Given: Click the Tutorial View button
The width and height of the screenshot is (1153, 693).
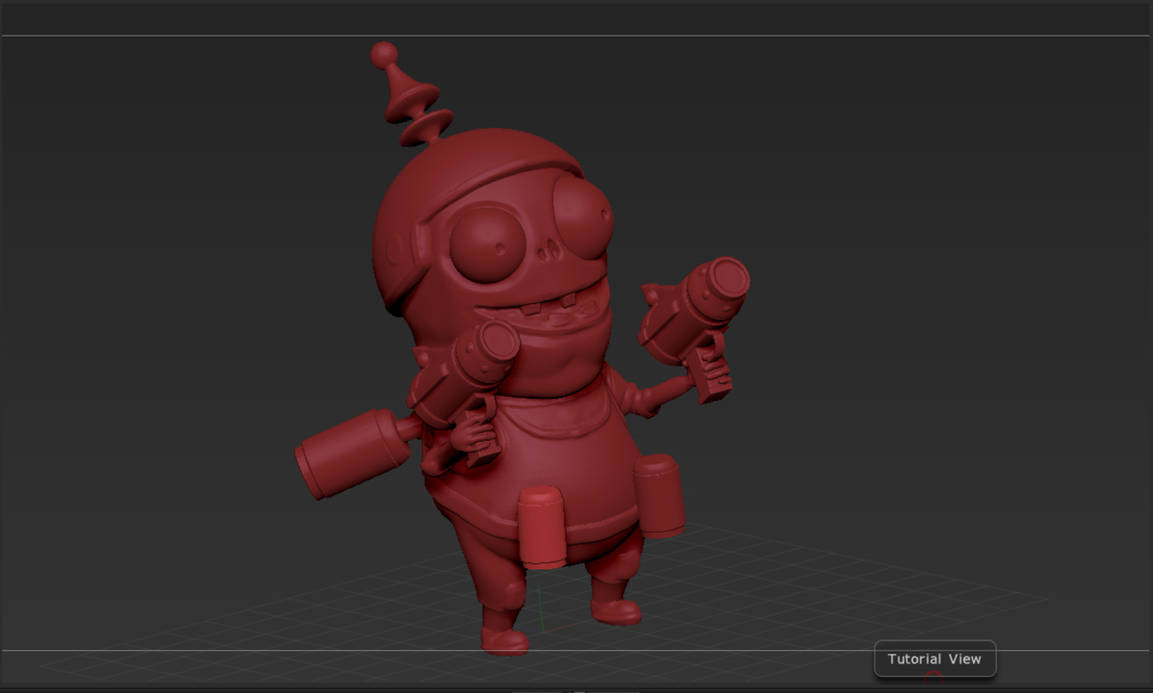Looking at the screenshot, I should pos(935,658).
